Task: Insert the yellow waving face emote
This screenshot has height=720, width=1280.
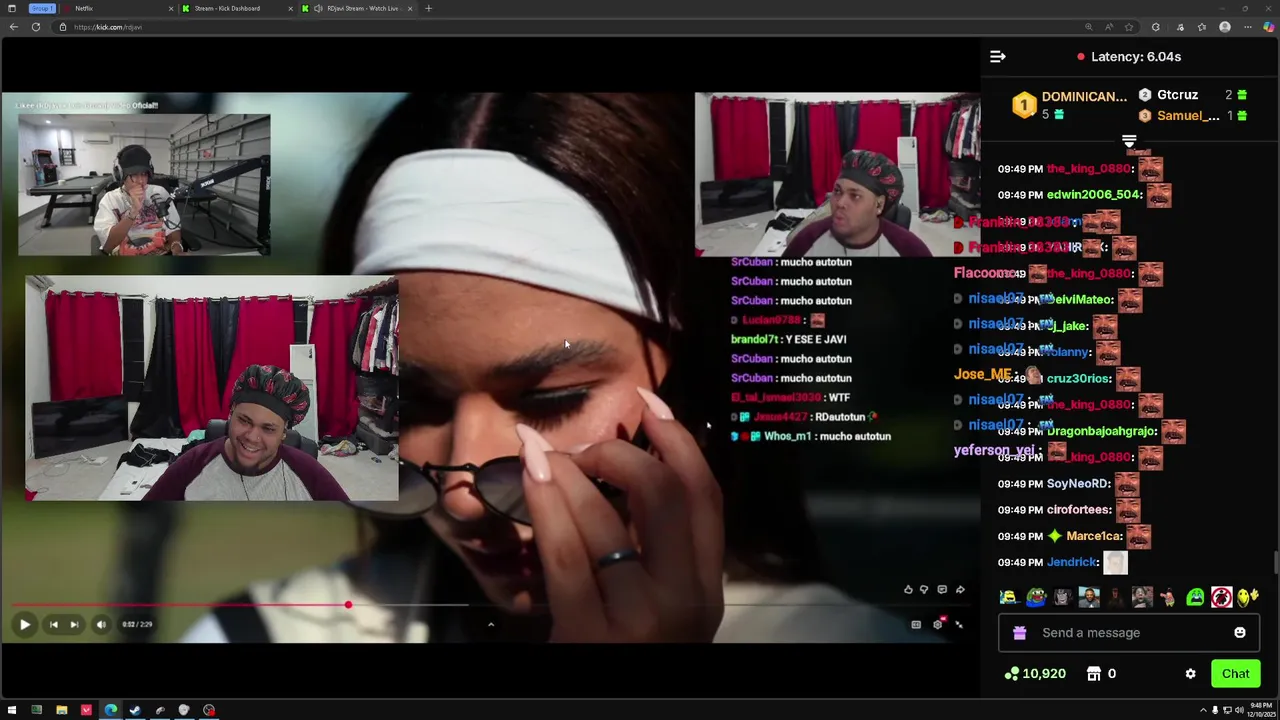Action: point(1247,598)
